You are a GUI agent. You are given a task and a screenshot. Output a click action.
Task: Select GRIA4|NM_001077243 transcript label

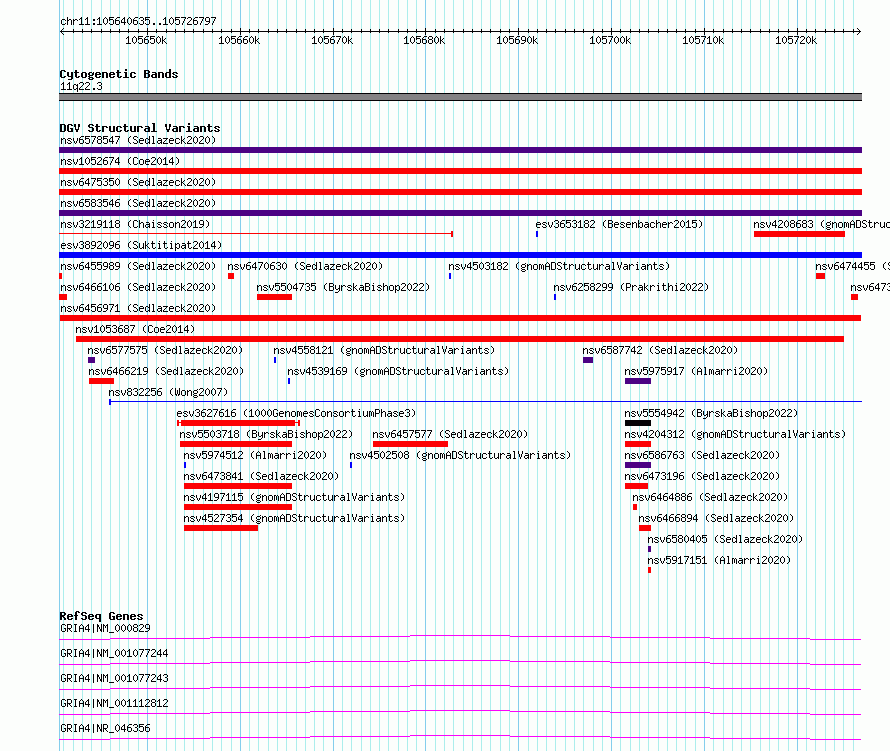[114, 678]
